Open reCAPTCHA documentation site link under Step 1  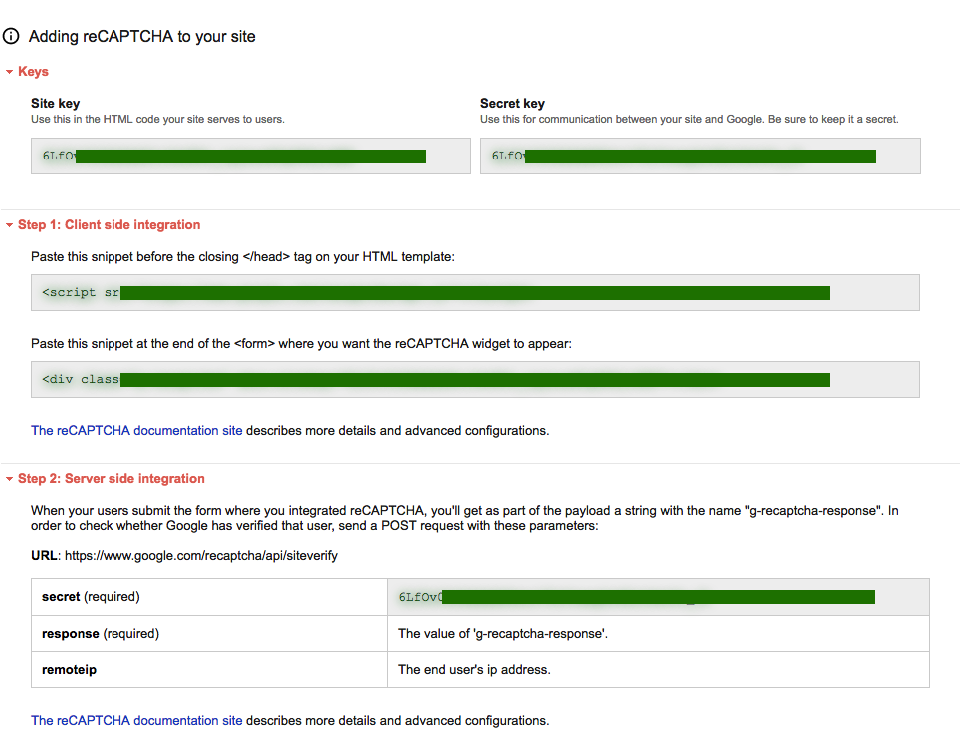point(136,431)
